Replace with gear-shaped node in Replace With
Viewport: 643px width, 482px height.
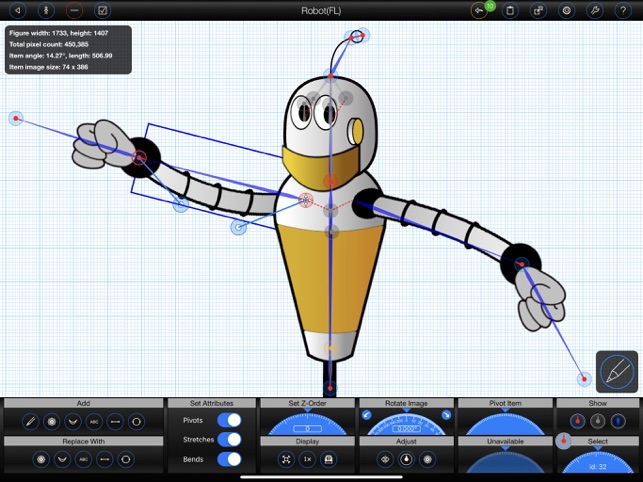[x=41, y=459]
